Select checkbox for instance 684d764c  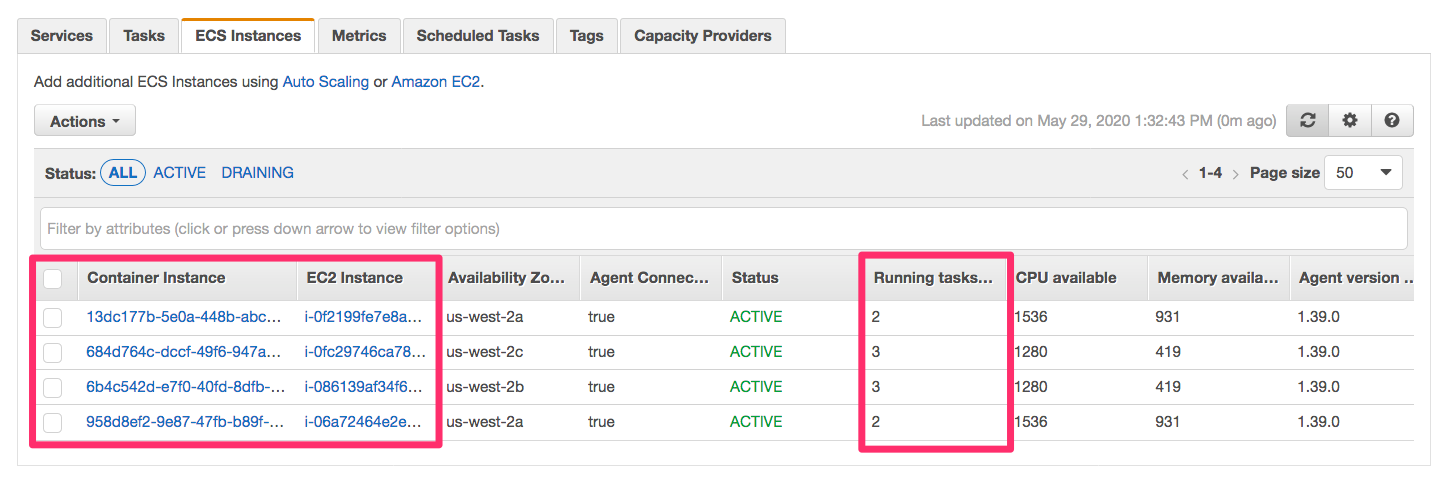coord(53,353)
